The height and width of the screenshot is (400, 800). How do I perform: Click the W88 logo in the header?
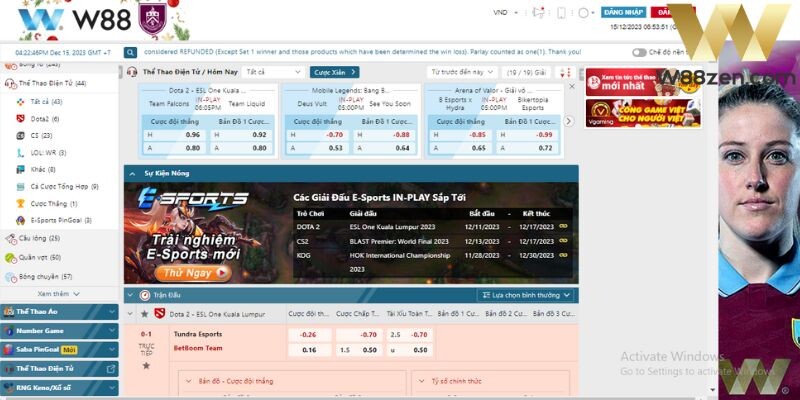[x=75, y=19]
